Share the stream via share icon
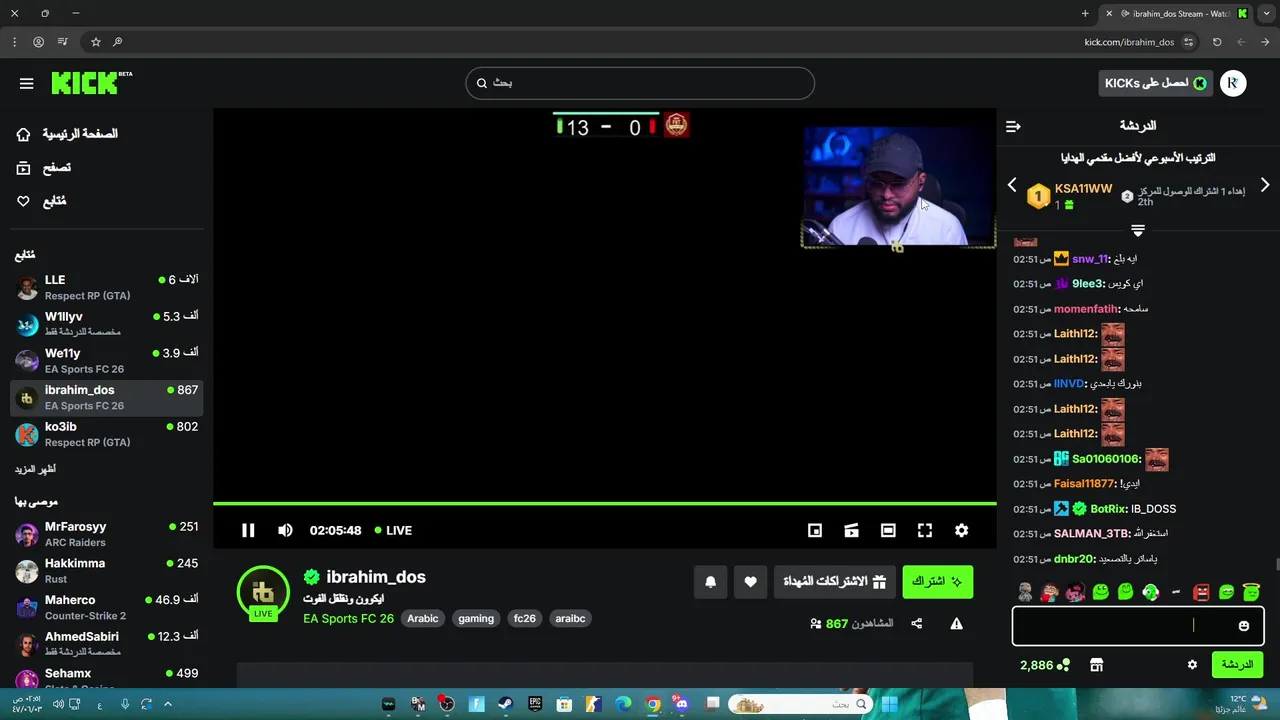This screenshot has height=720, width=1280. 917,623
